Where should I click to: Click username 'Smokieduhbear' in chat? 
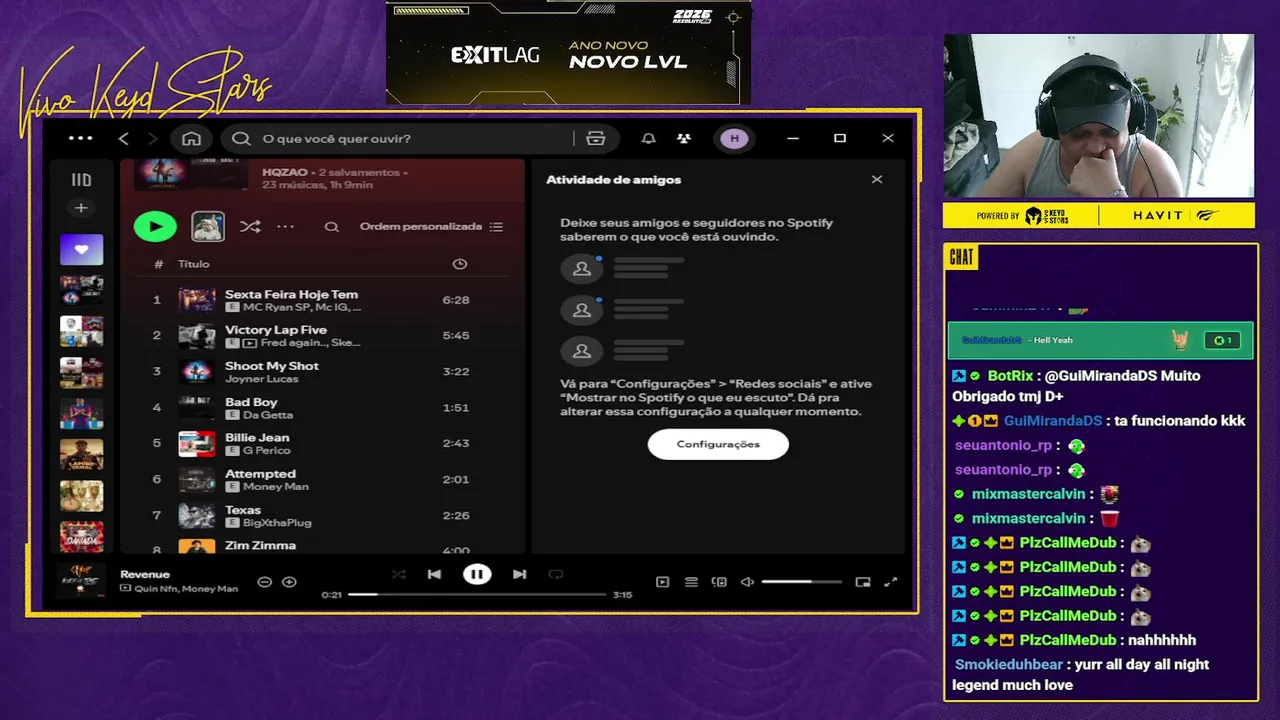click(1008, 664)
